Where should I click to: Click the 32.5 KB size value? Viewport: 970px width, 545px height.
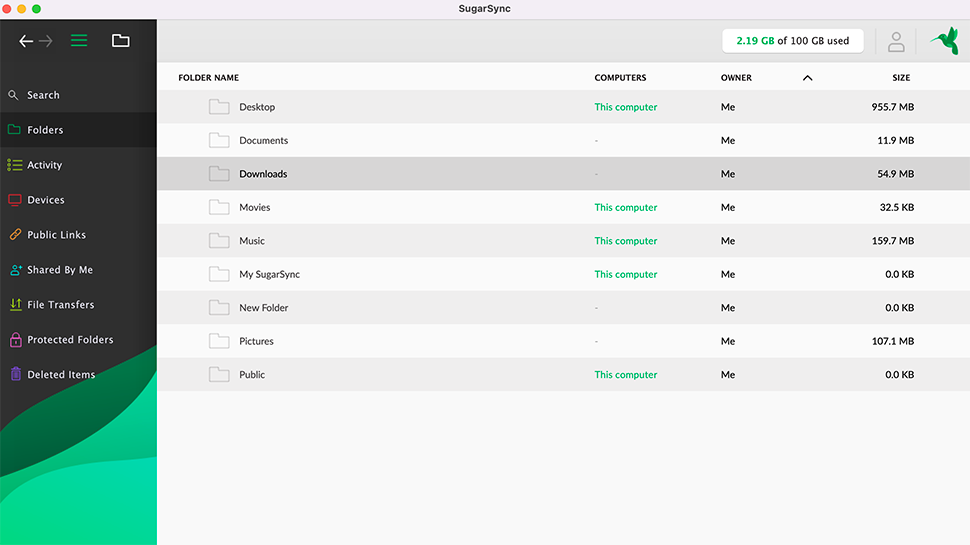coord(896,207)
